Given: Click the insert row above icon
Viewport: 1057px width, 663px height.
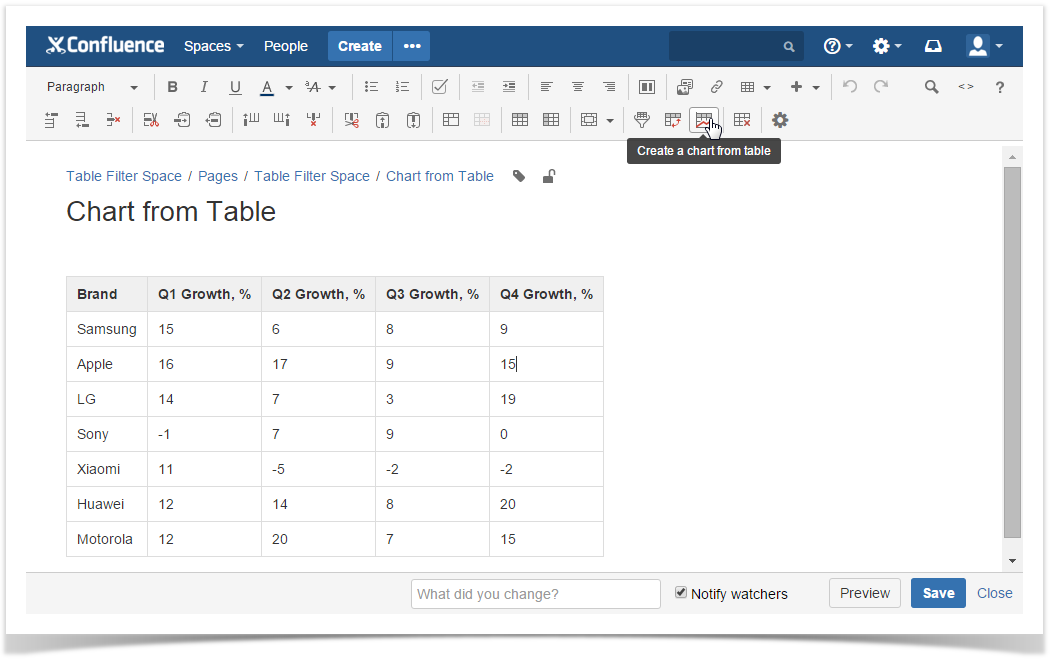Looking at the screenshot, I should (x=51, y=121).
